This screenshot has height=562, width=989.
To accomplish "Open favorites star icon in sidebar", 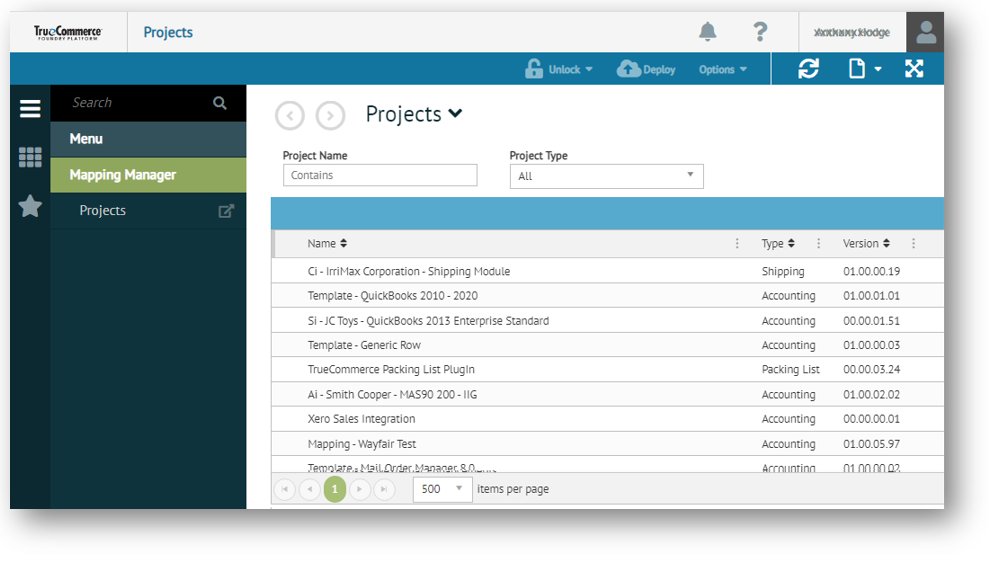I will [30, 206].
